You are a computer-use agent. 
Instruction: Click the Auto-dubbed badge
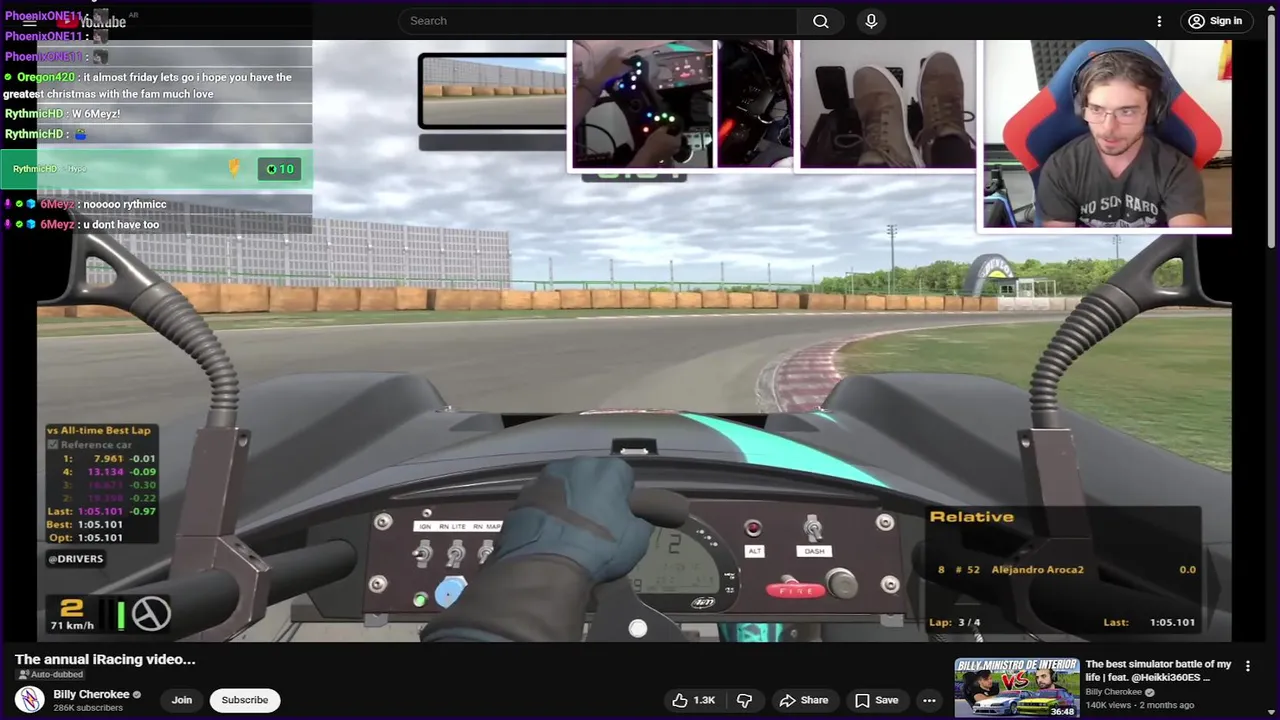[x=50, y=675]
